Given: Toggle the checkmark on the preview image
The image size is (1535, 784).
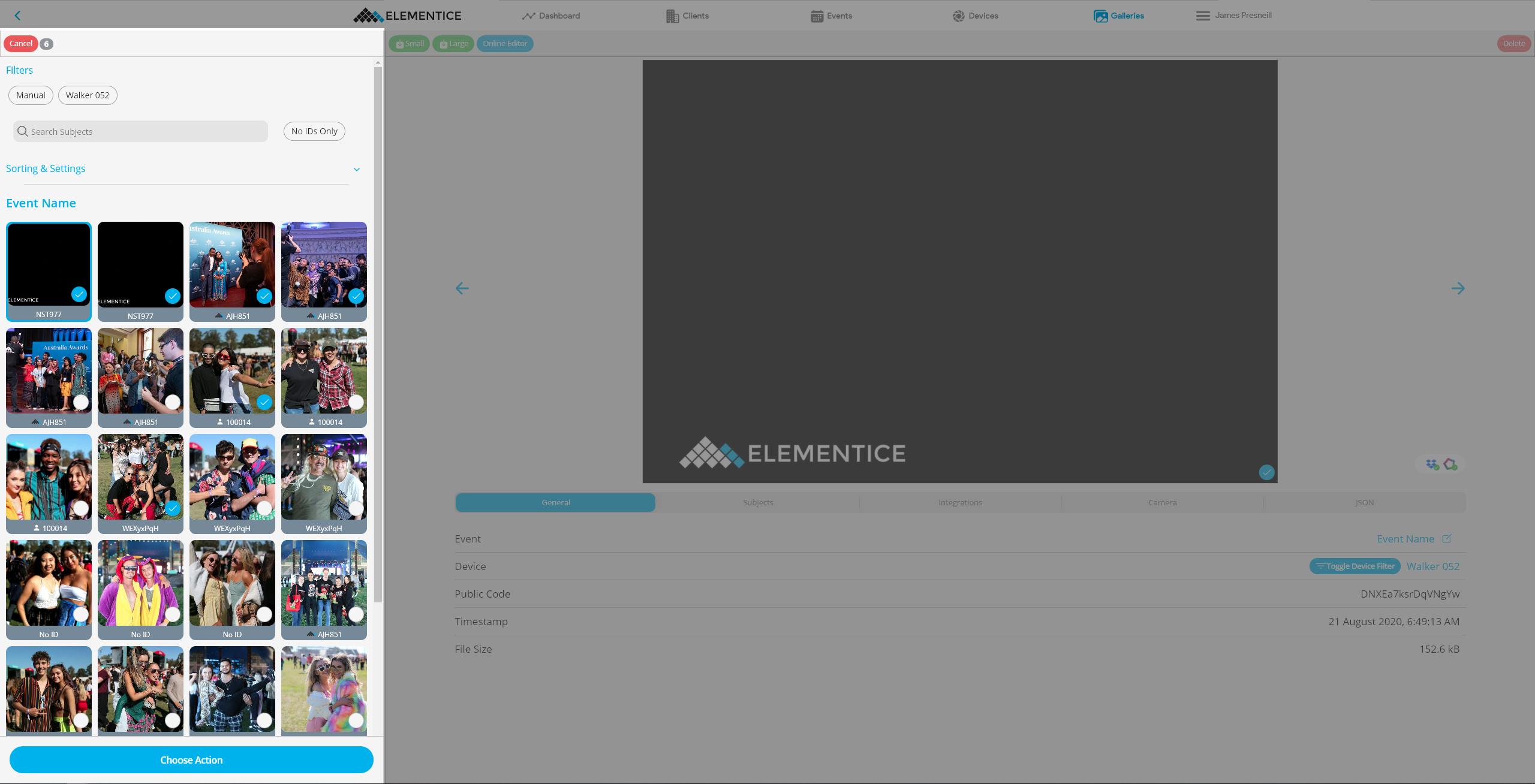Looking at the screenshot, I should 1266,472.
